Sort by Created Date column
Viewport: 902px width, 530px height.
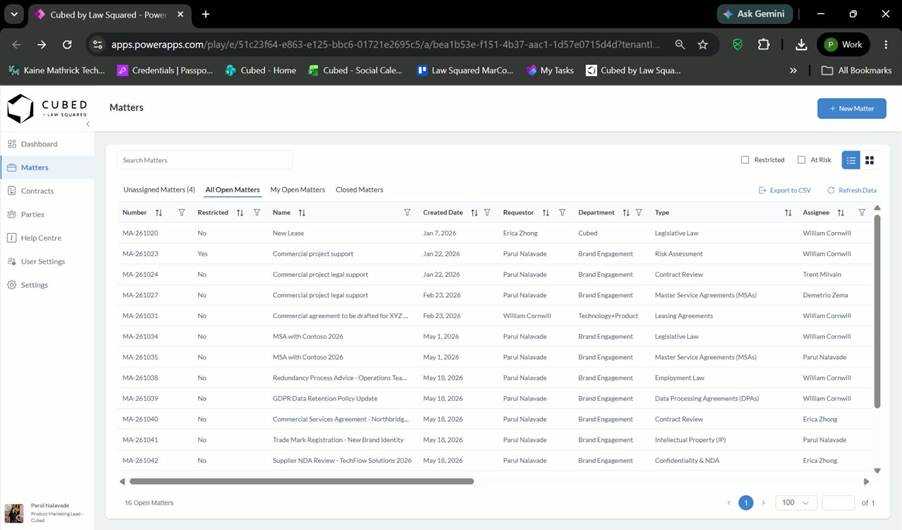[x=474, y=213]
